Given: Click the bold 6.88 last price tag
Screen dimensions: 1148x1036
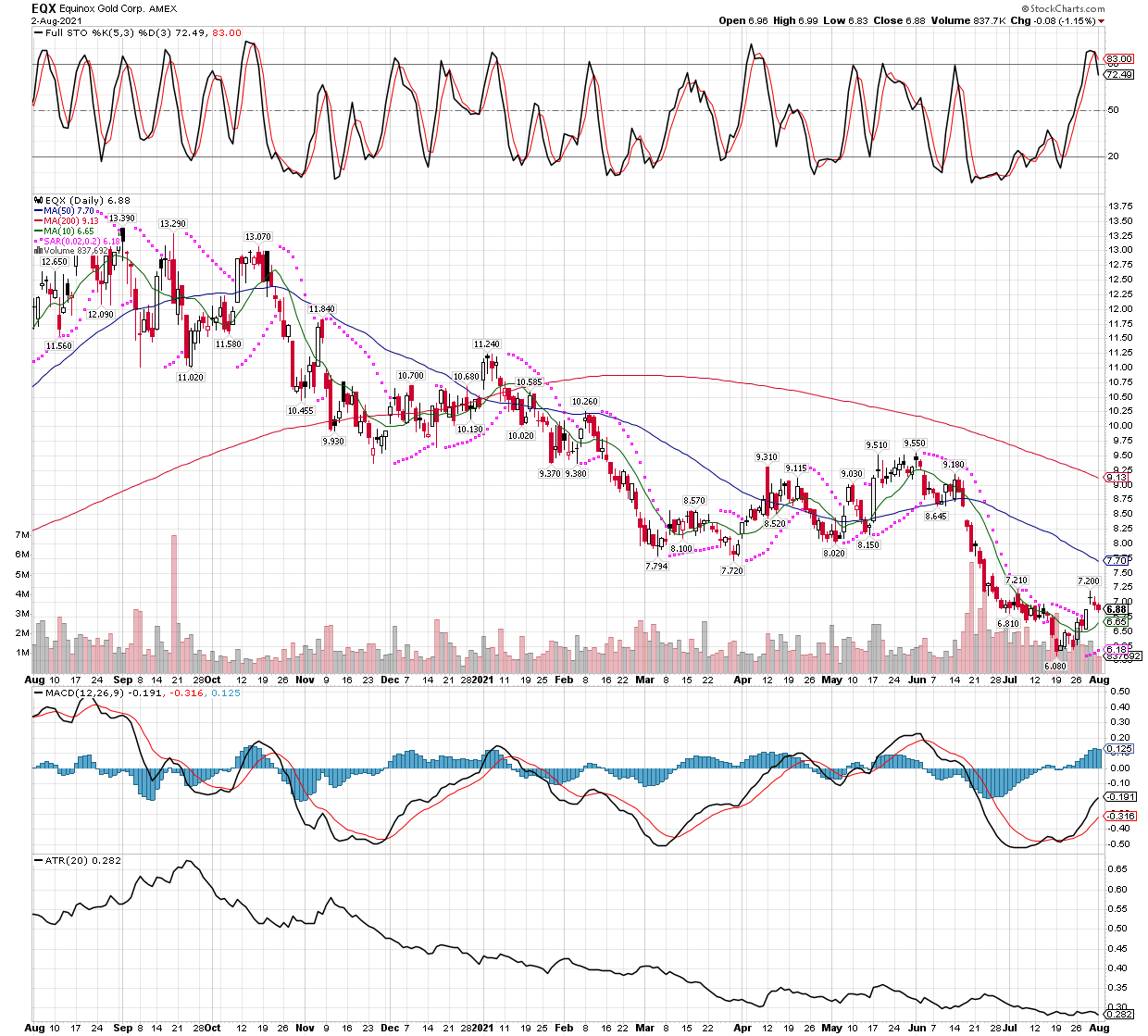Looking at the screenshot, I should coord(1117,609).
